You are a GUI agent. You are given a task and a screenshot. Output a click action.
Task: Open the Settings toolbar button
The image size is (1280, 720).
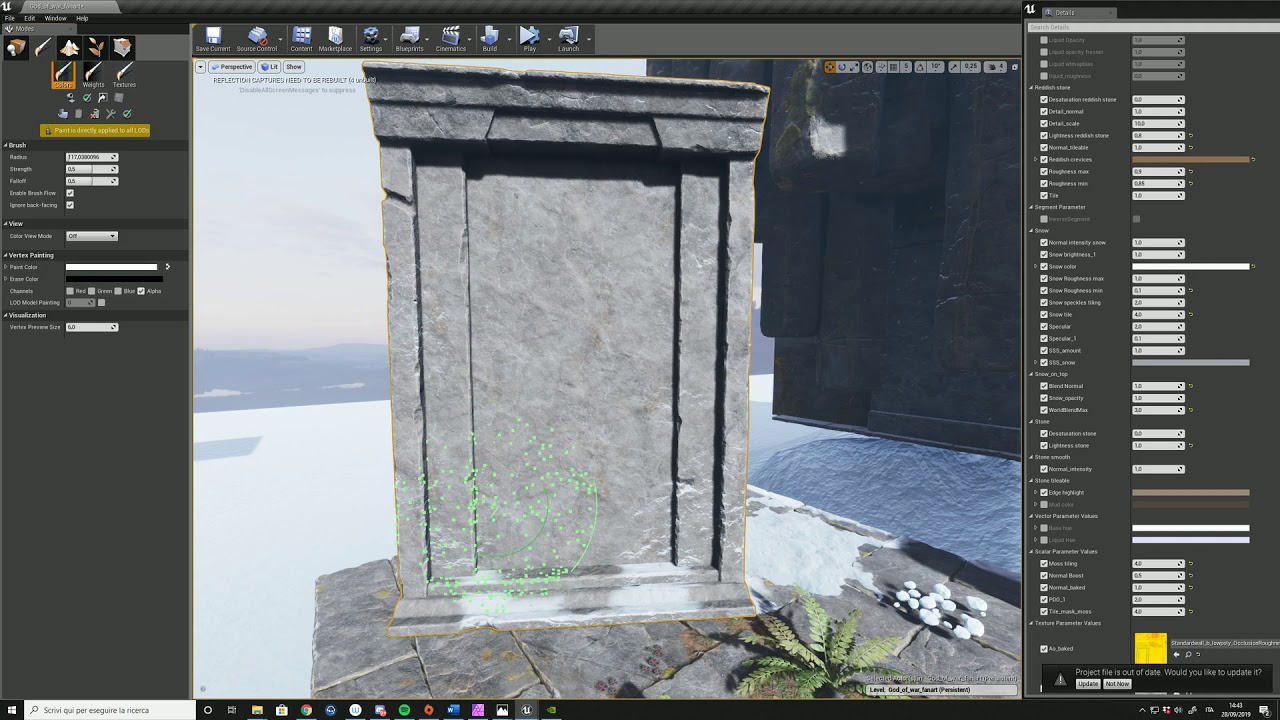371,40
